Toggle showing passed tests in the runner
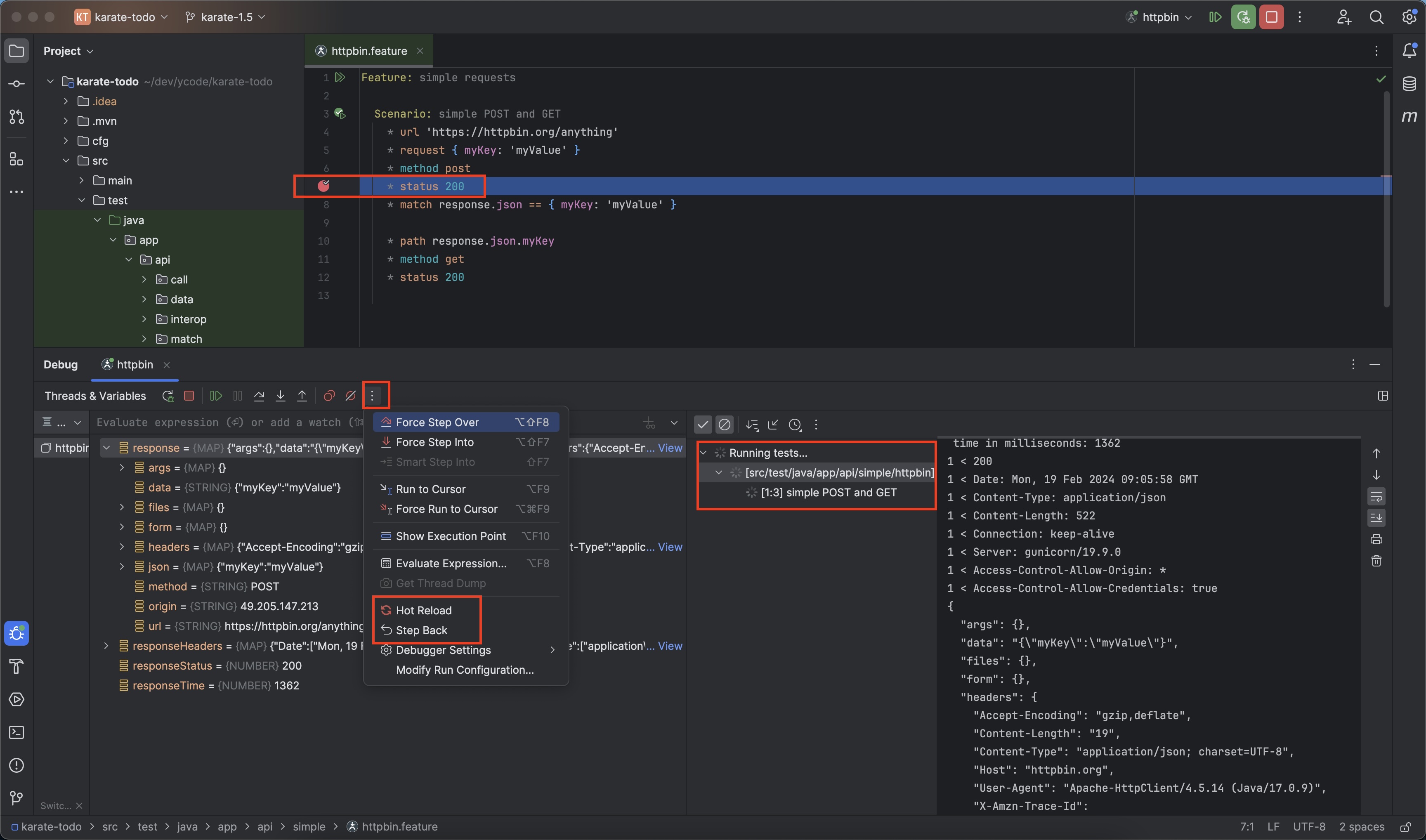 703,424
